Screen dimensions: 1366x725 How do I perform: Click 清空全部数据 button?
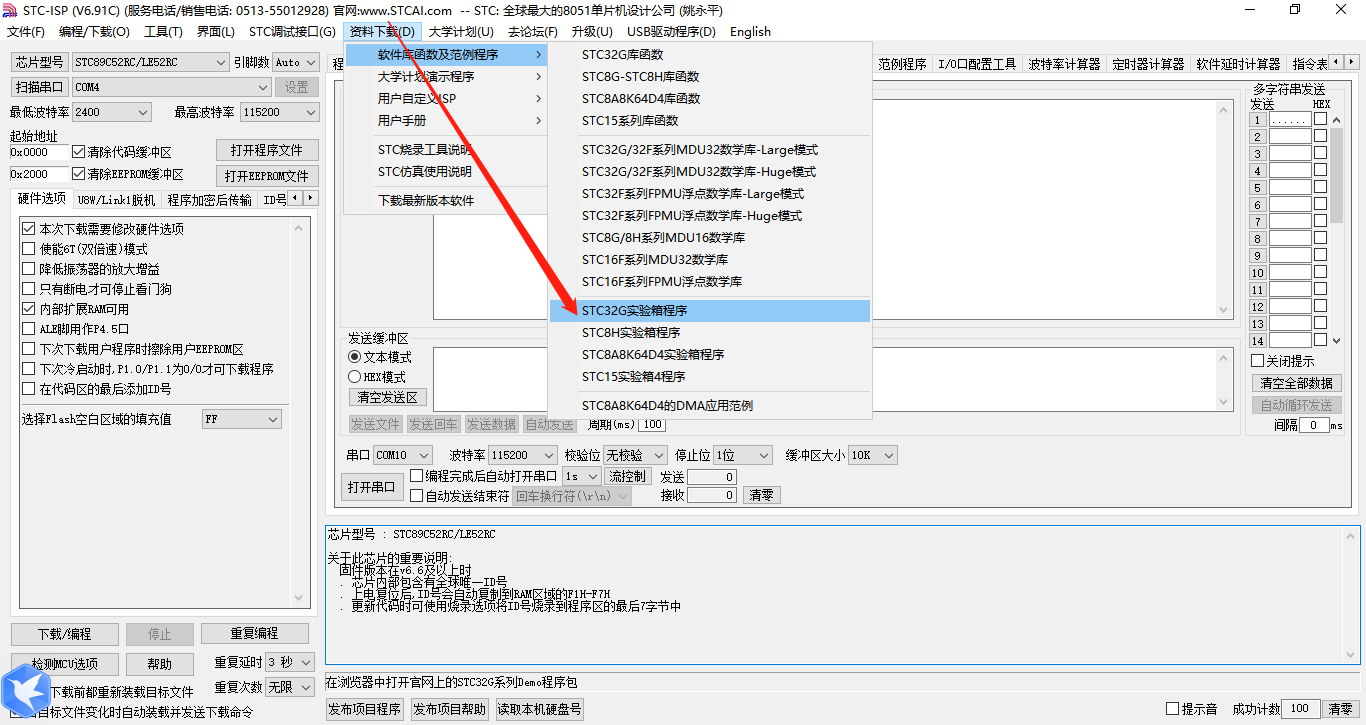(x=1297, y=383)
